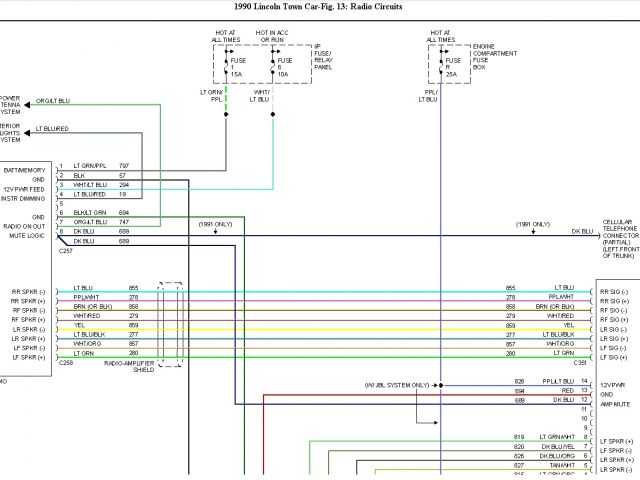The width and height of the screenshot is (640, 480).
Task: Click the C258 connector label
Action: point(65,363)
